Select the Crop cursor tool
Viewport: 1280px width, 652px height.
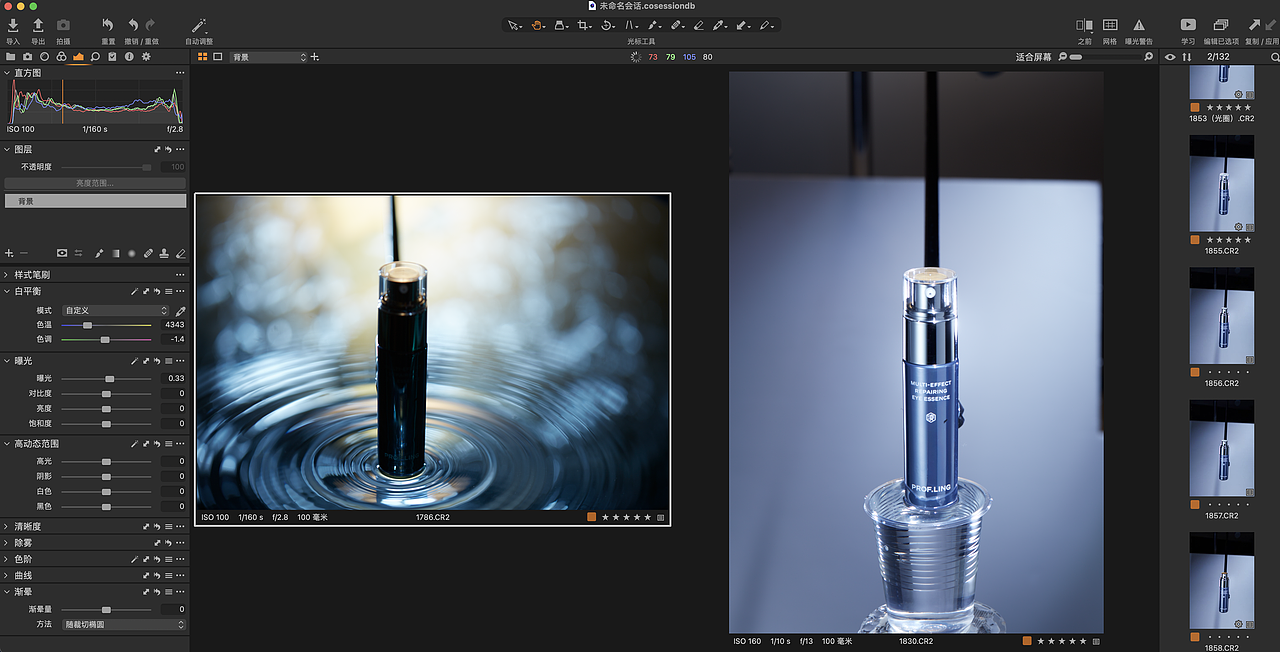tap(584, 25)
